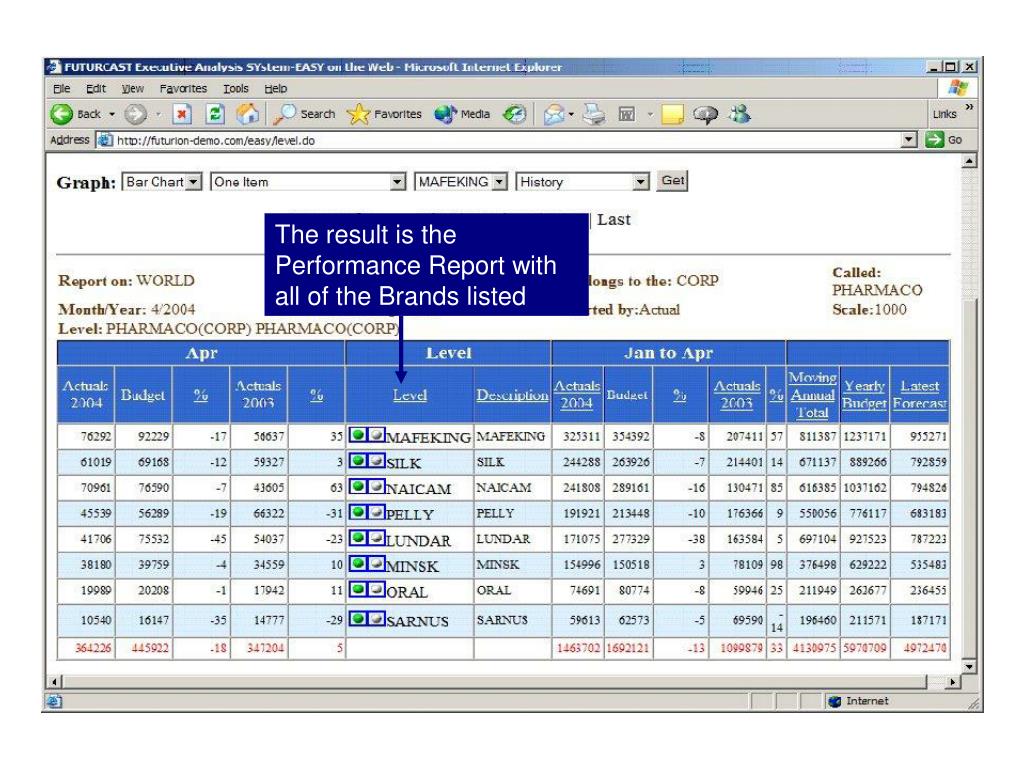Viewport: 1024px width, 768px height.
Task: Click the Actuals 2003 Jan to Apr link
Action: 737,394
